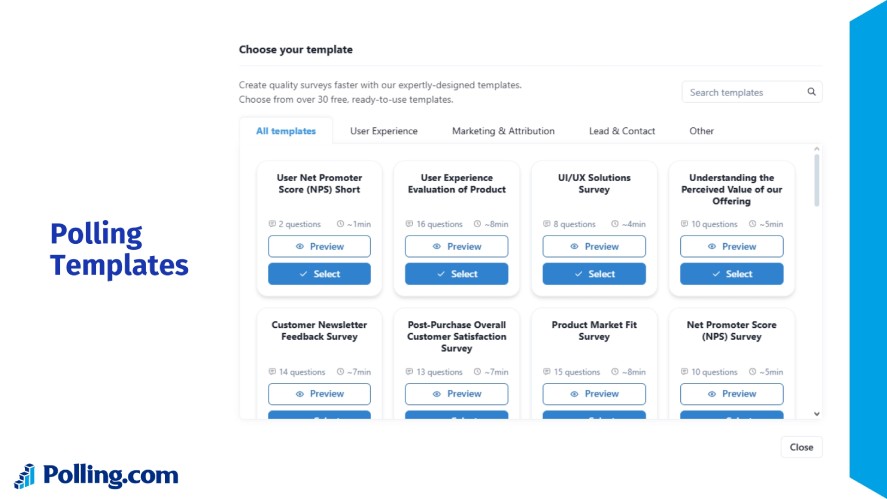Preview the Post-Purchase Customer Satisfaction Survey
The image size is (887, 499).
coord(457,394)
